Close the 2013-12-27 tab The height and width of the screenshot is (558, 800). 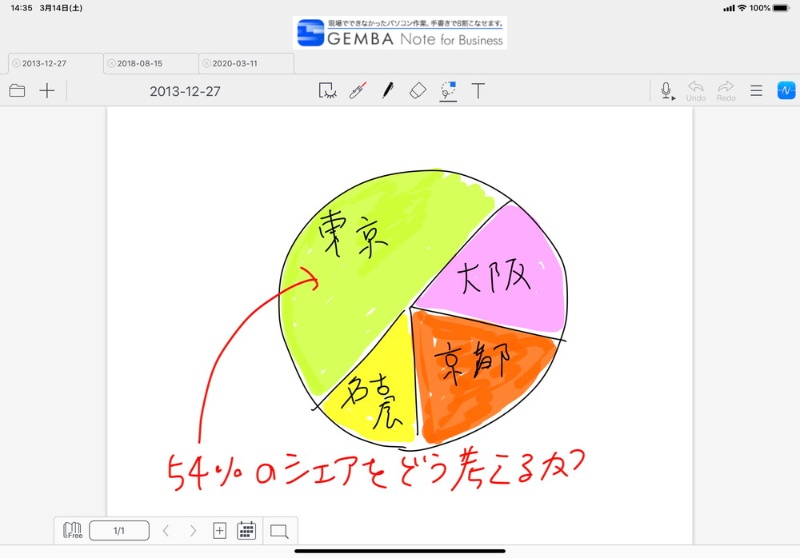point(15,63)
